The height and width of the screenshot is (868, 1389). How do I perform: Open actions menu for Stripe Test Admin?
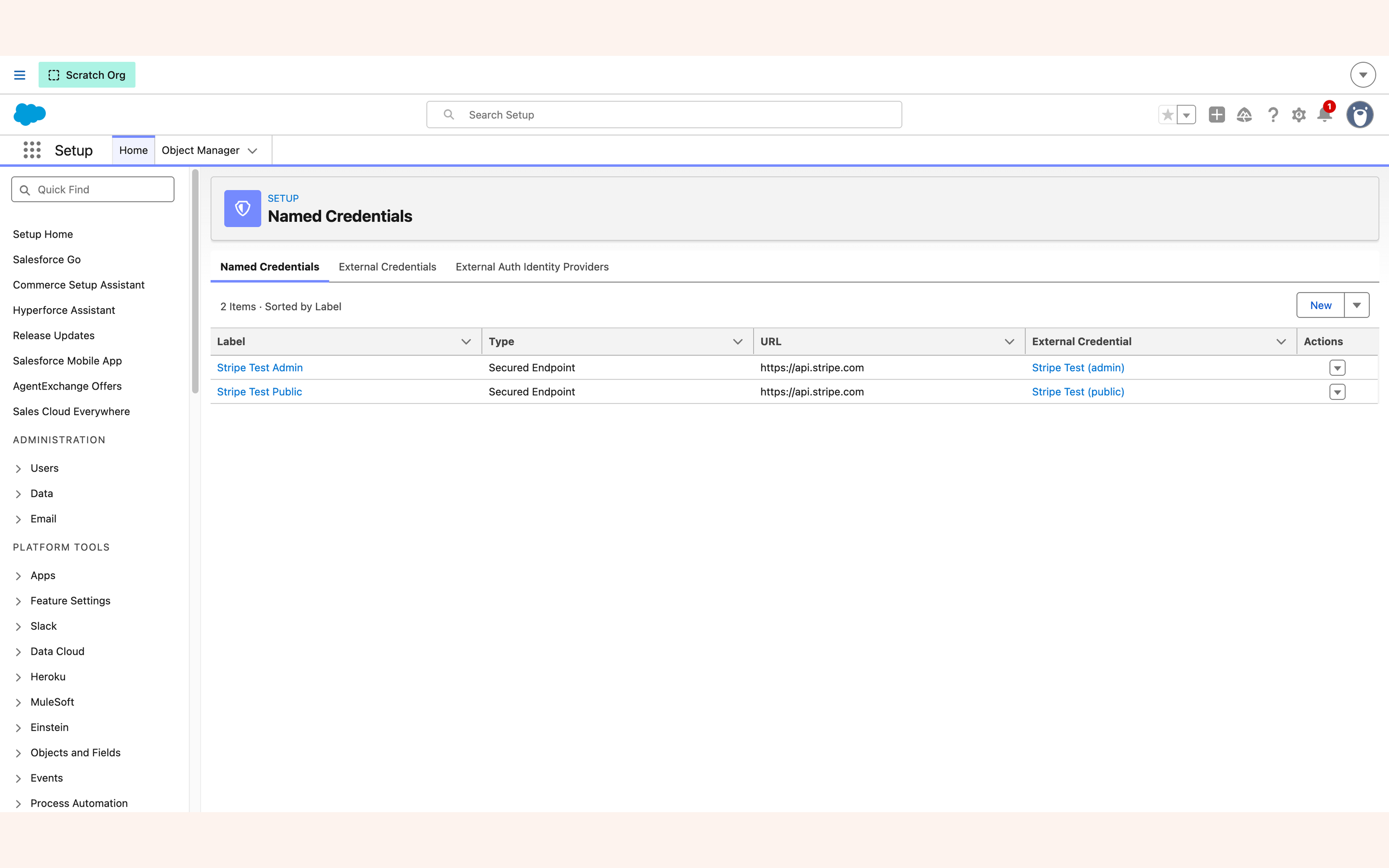click(1337, 368)
